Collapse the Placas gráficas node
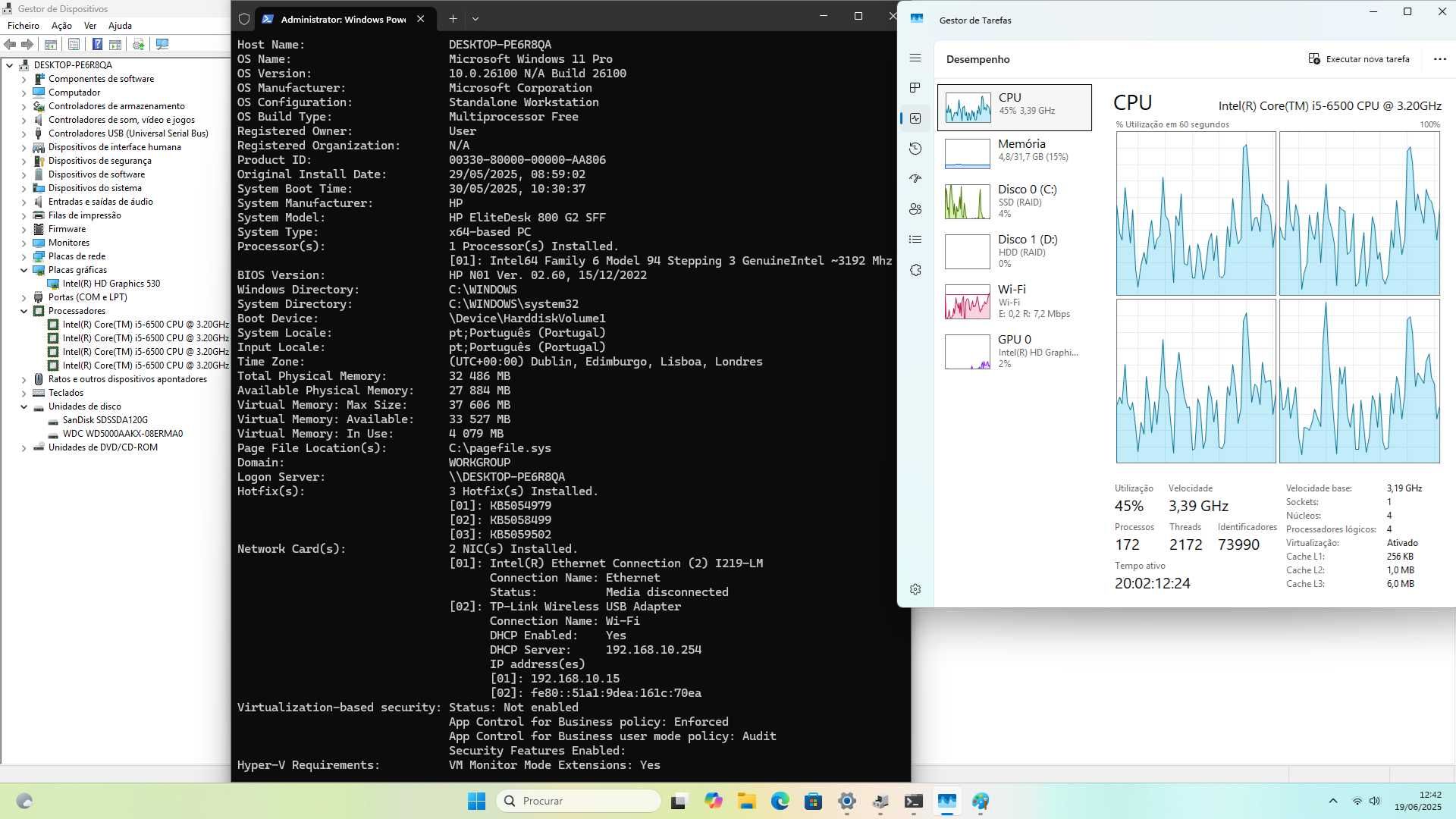This screenshot has height=819, width=1456. [x=24, y=270]
